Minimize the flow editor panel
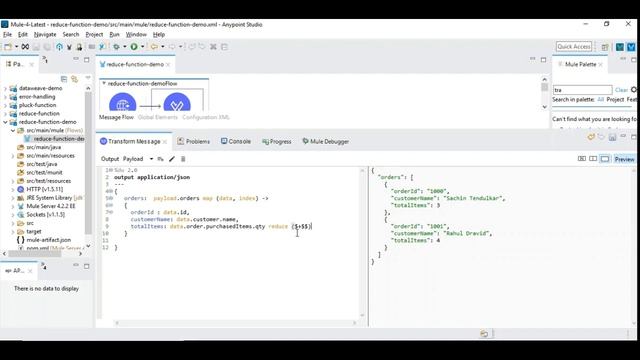 (x=533, y=60)
